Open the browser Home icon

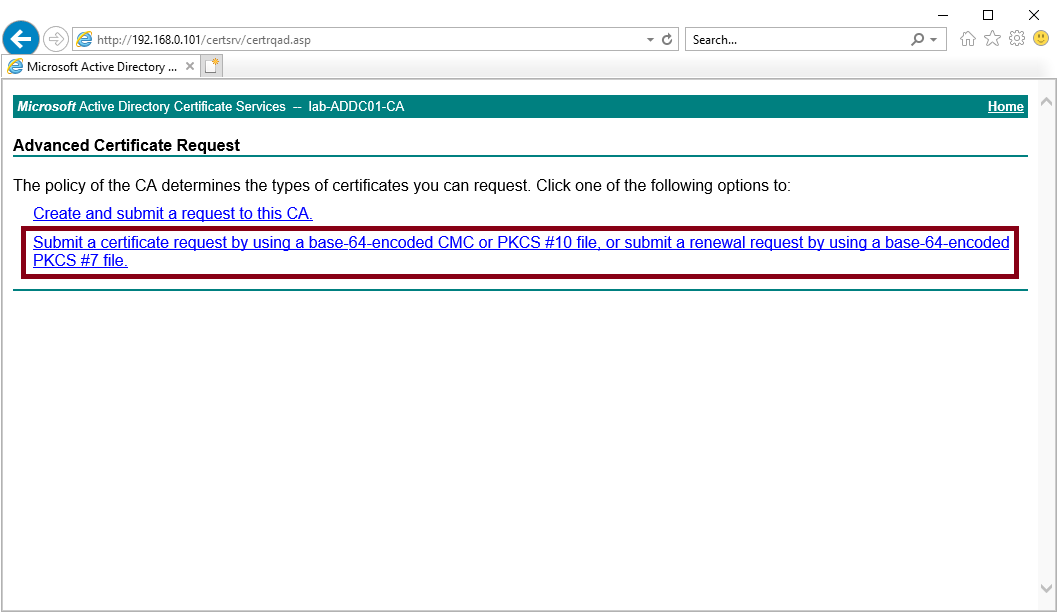coord(968,38)
